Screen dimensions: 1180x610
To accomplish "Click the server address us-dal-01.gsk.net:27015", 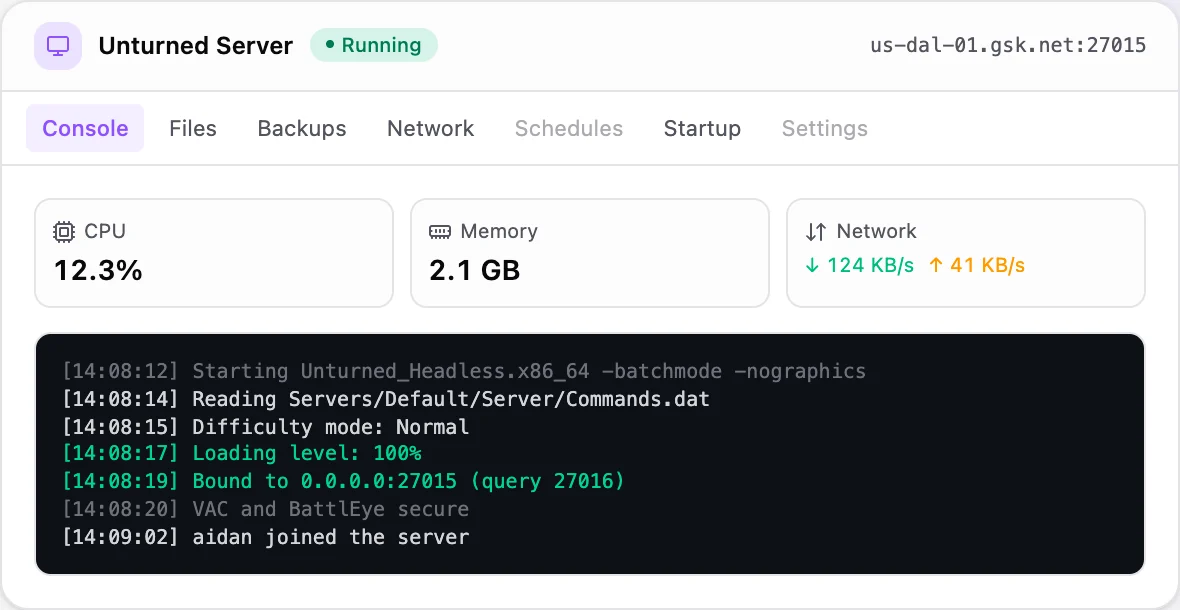I will [x=1008, y=46].
